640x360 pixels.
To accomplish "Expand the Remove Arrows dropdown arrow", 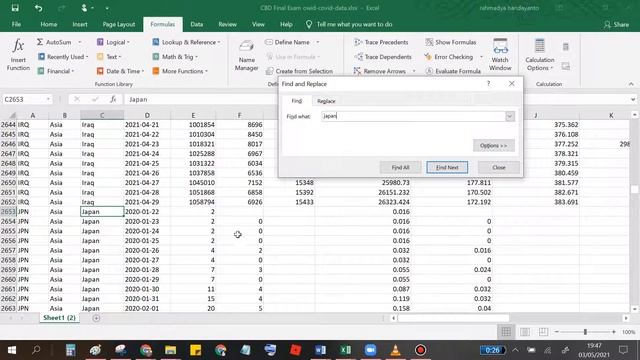I will pyautogui.click(x=414, y=71).
